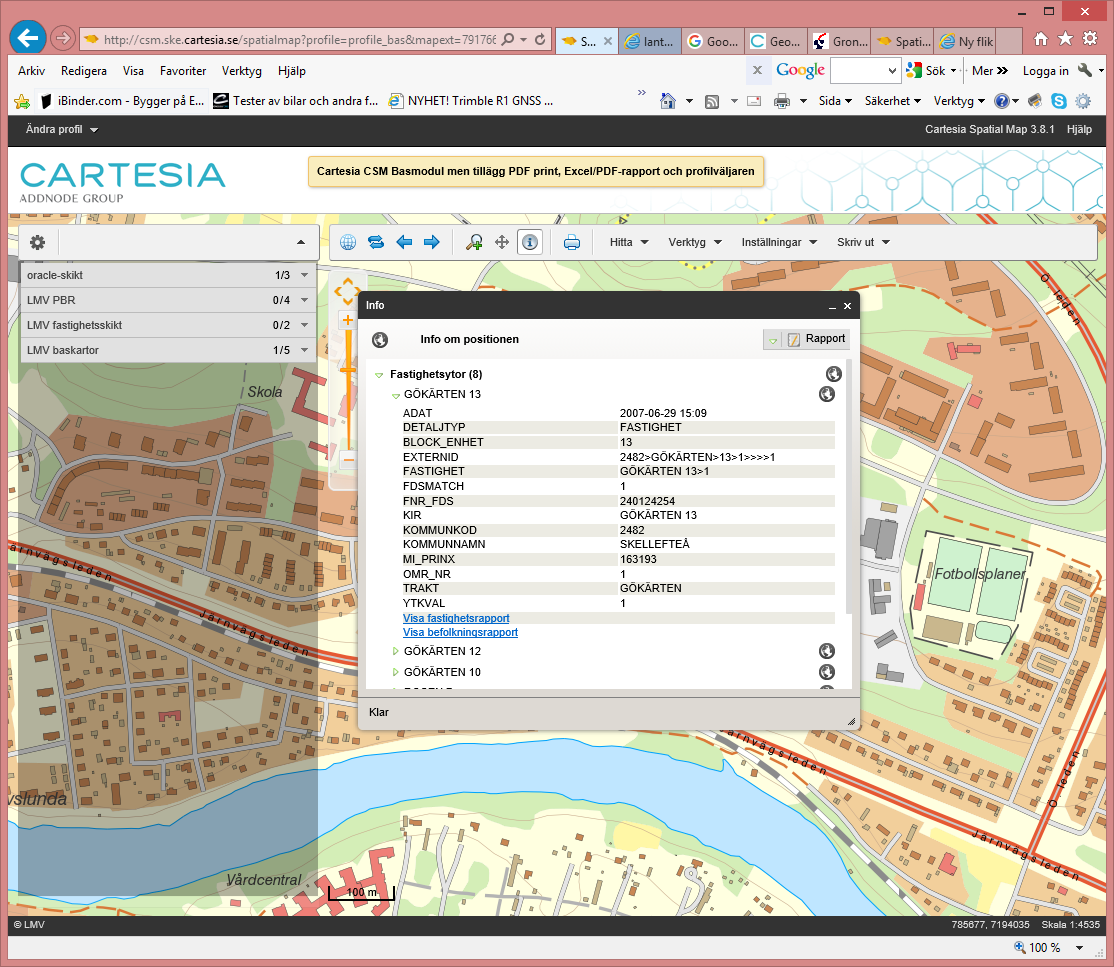Open the Hitta dropdown menu

(629, 242)
